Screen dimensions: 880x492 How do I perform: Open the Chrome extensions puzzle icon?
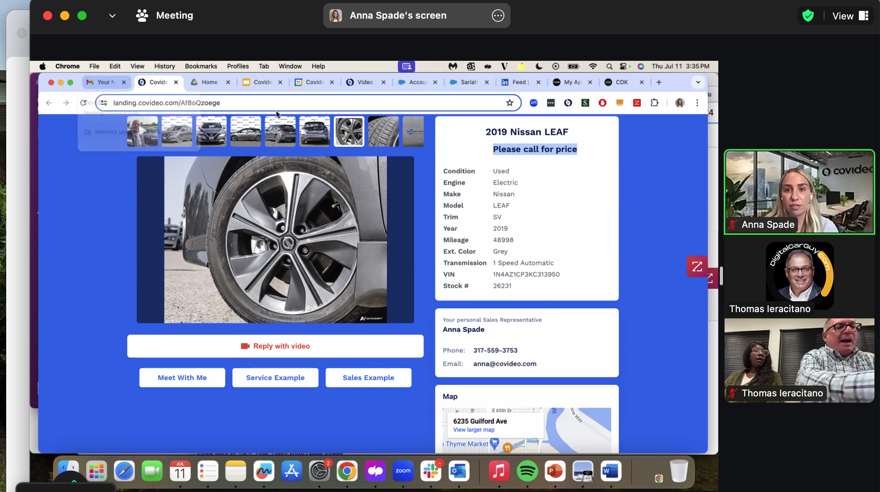[655, 103]
